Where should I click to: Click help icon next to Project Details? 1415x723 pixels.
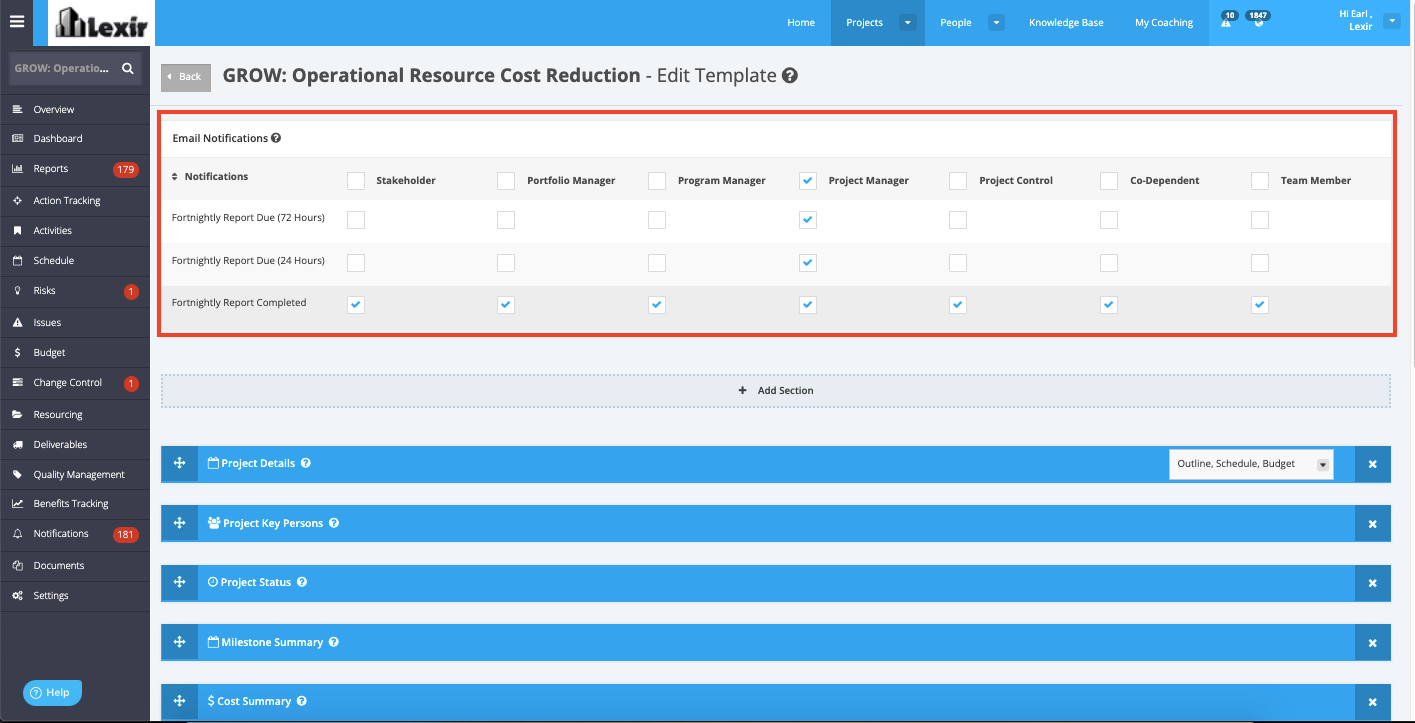coord(306,463)
